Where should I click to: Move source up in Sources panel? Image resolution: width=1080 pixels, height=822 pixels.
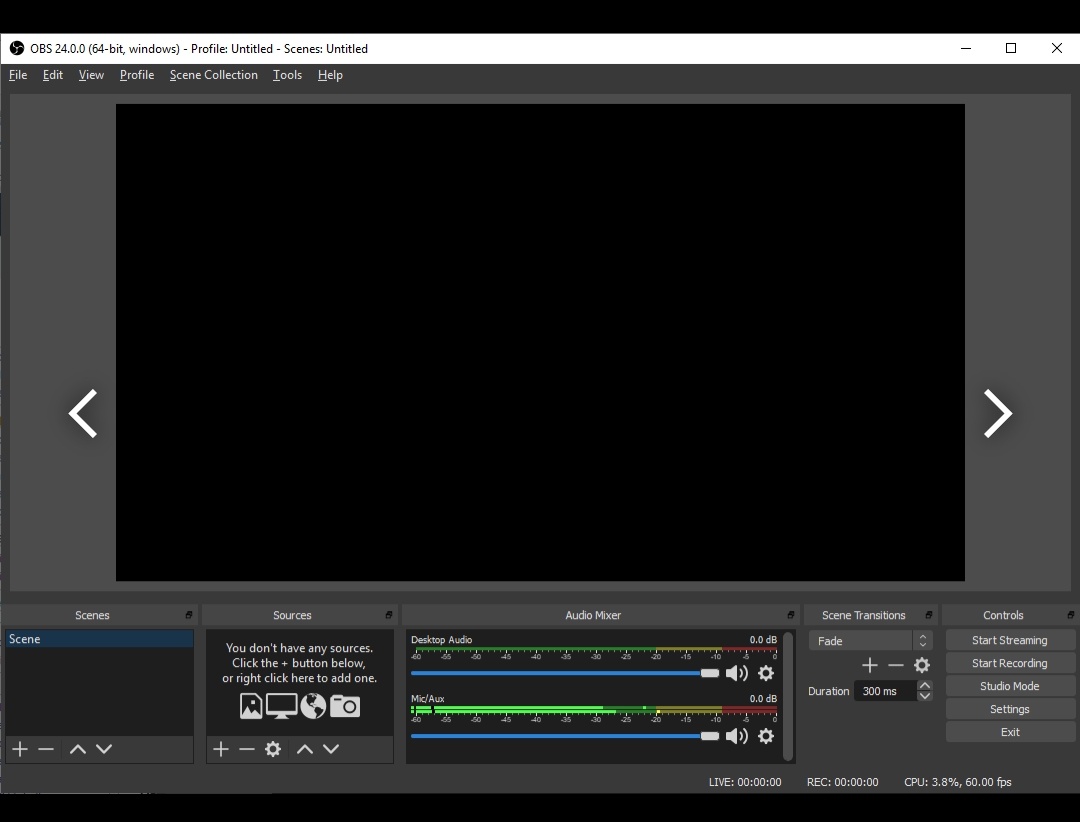pos(305,749)
